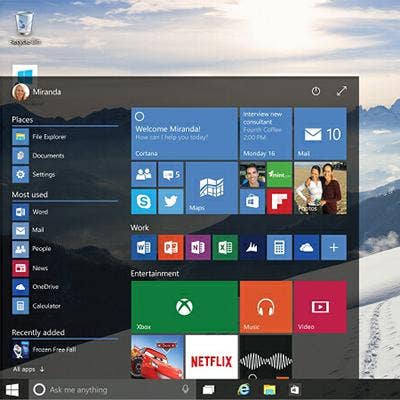
Task: Open the Maps tile
Action: pos(212,188)
